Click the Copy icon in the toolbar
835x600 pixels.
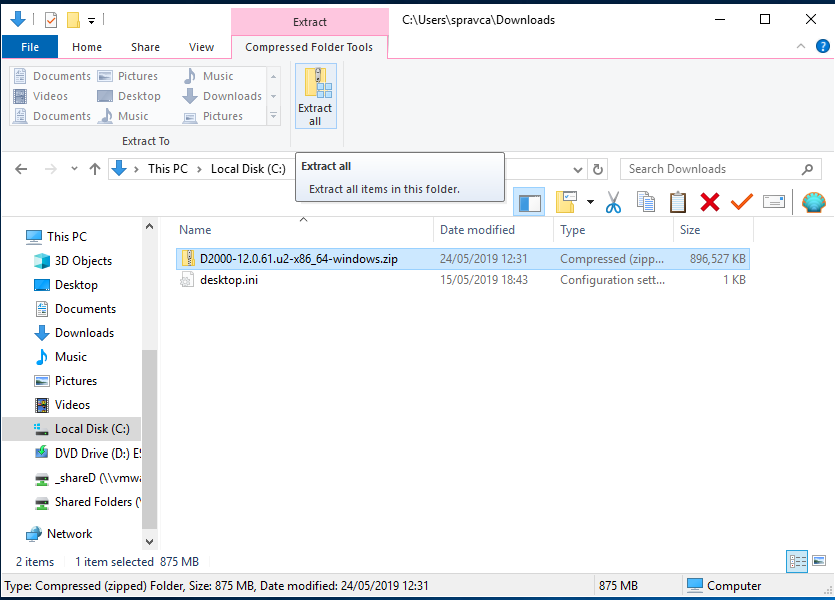[x=646, y=202]
